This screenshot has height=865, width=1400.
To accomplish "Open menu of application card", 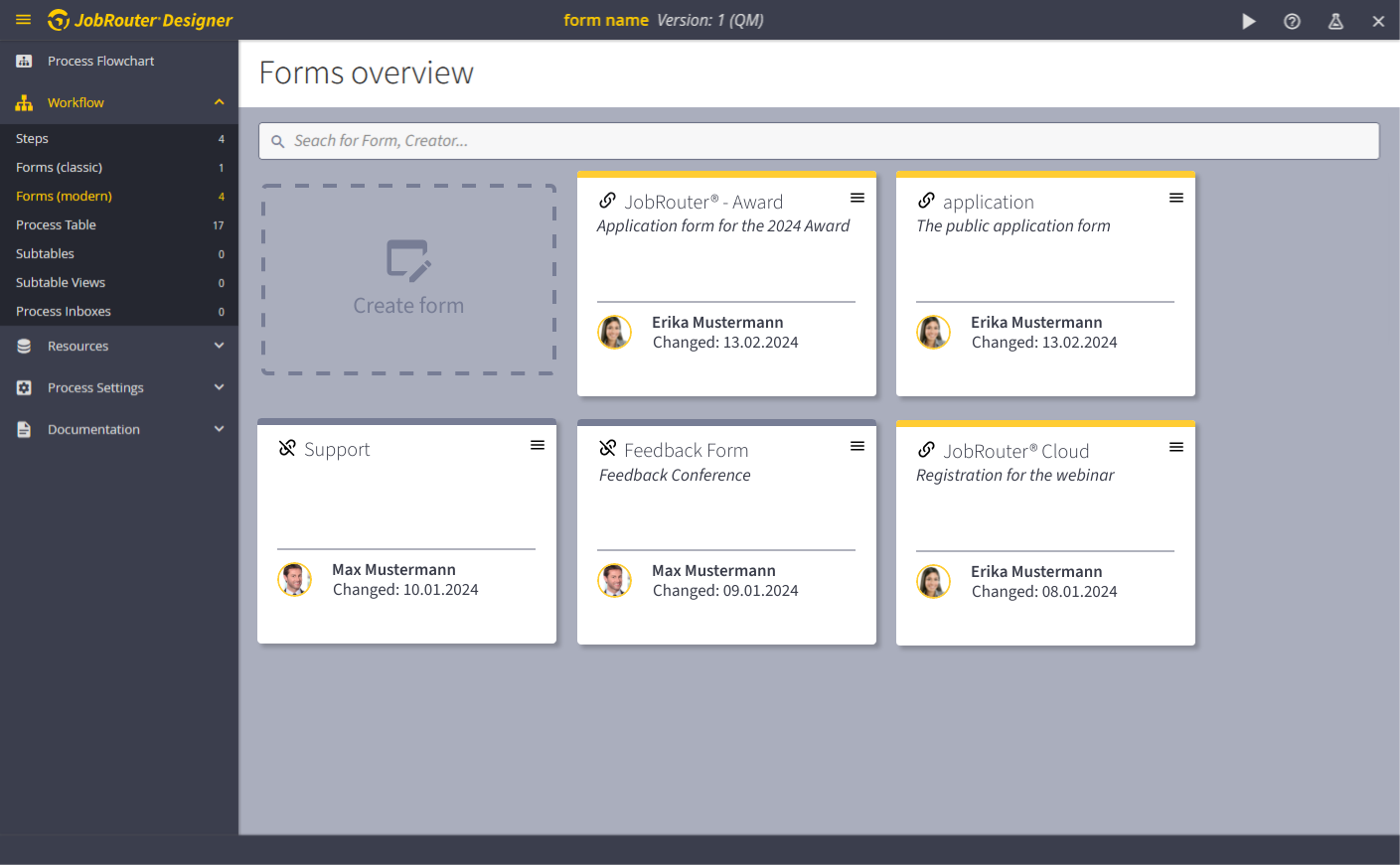I will [1176, 199].
